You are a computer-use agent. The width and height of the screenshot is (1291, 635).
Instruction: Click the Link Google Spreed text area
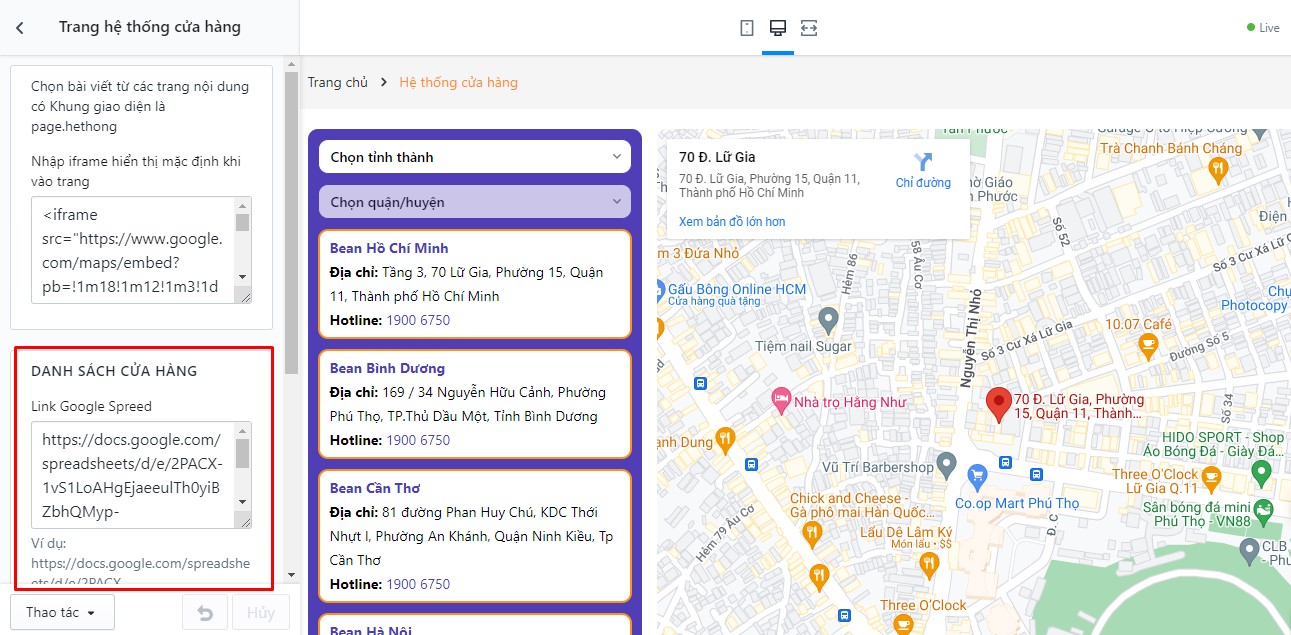(x=133, y=475)
